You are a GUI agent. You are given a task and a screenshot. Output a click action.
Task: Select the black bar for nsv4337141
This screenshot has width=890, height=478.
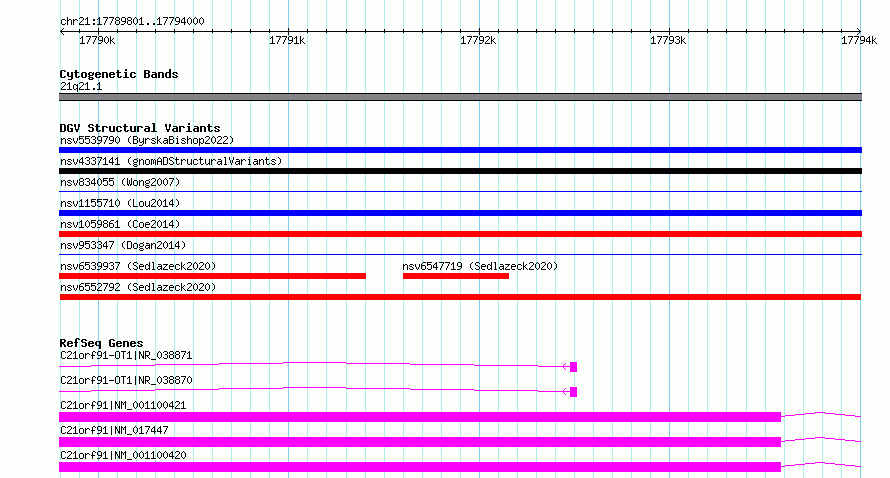(460, 171)
